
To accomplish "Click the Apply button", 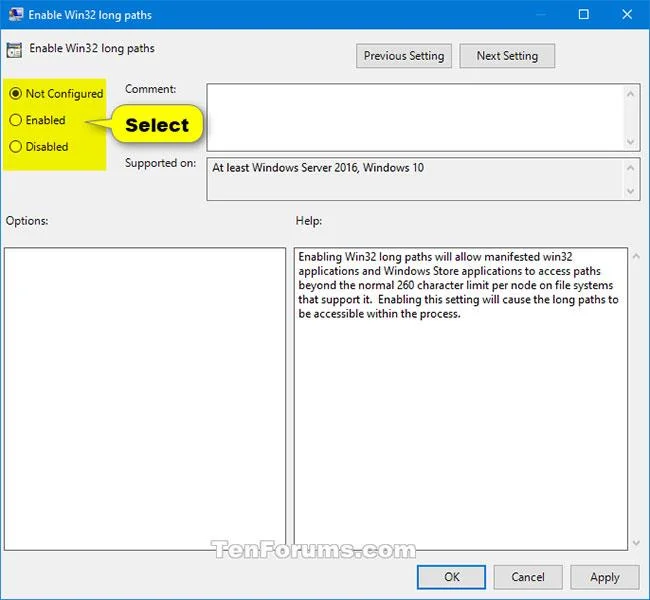I will [605, 577].
